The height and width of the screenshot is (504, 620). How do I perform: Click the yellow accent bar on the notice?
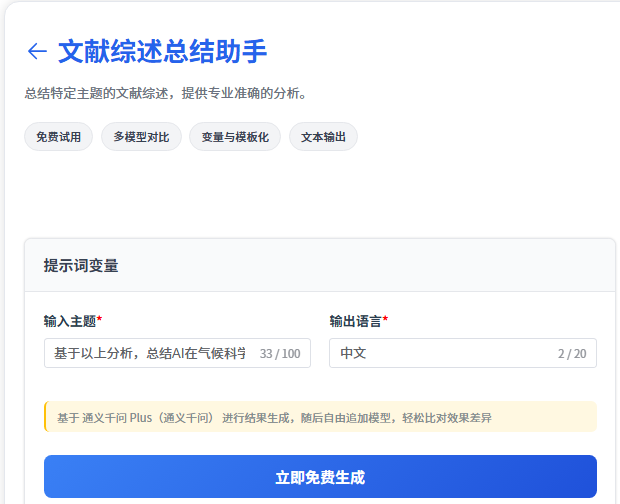pos(45,417)
